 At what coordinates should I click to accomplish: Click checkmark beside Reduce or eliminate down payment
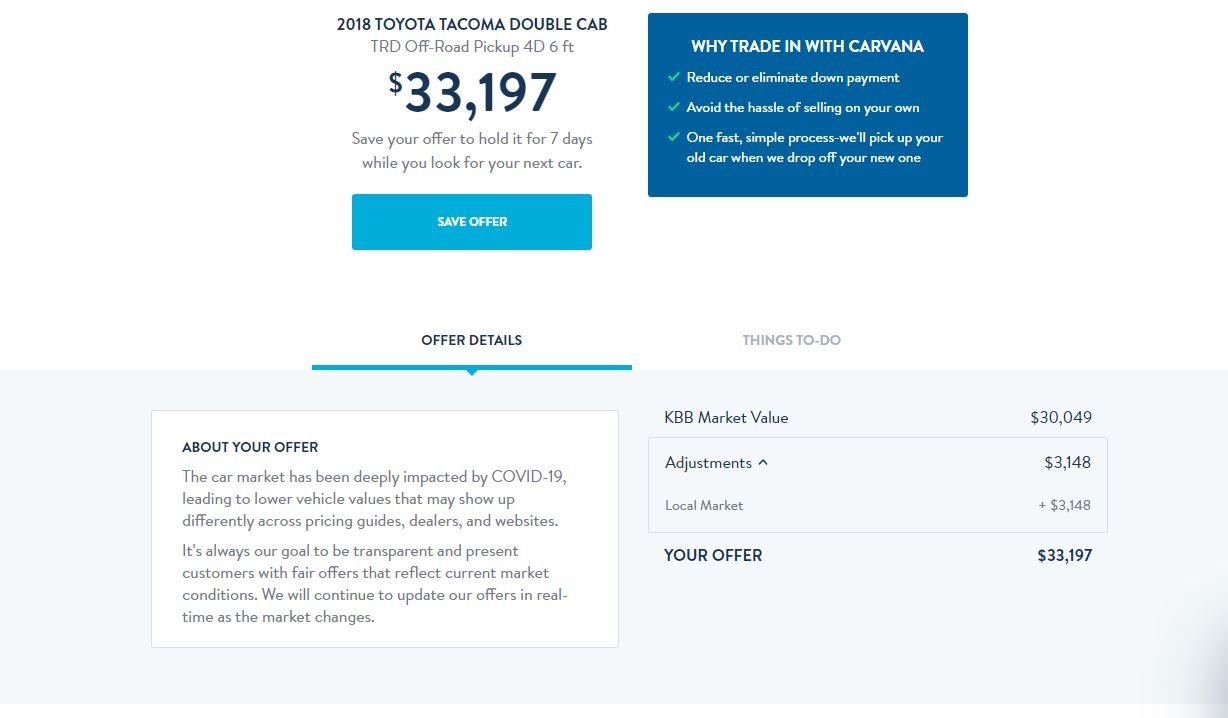click(673, 77)
